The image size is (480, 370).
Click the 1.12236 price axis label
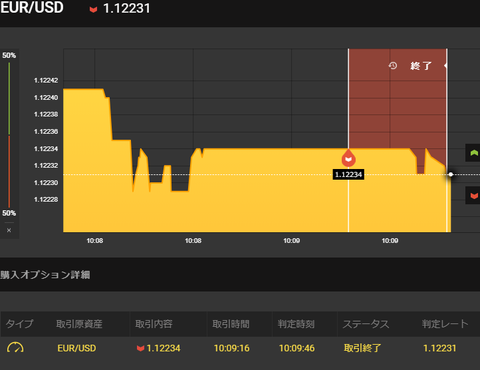46,131
